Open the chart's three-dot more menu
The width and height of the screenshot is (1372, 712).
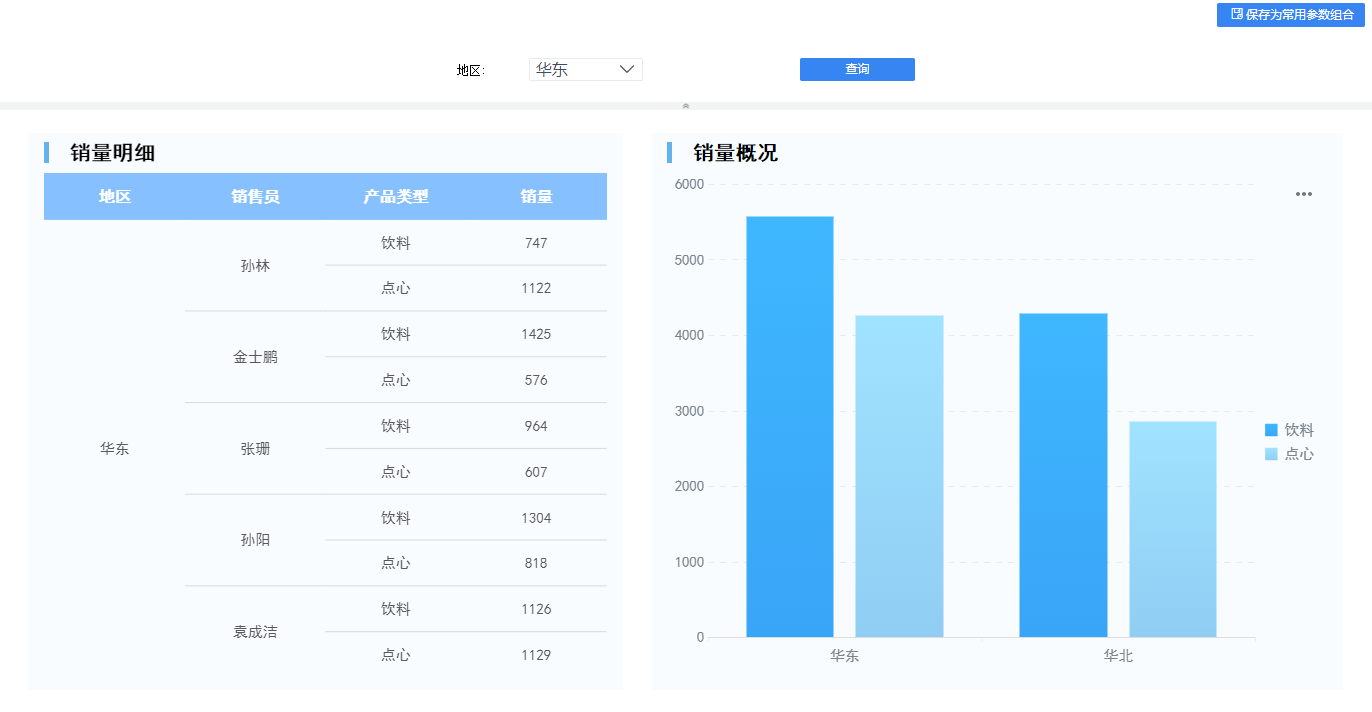(1304, 194)
